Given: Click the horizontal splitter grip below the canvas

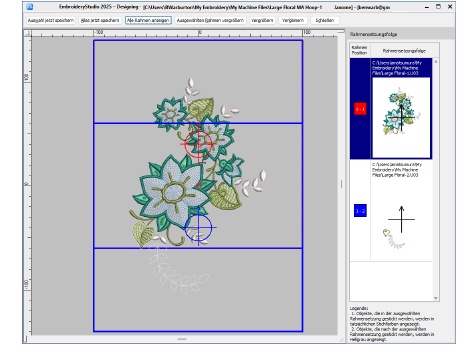Looking at the screenshot, I should pyautogui.click(x=182, y=339).
